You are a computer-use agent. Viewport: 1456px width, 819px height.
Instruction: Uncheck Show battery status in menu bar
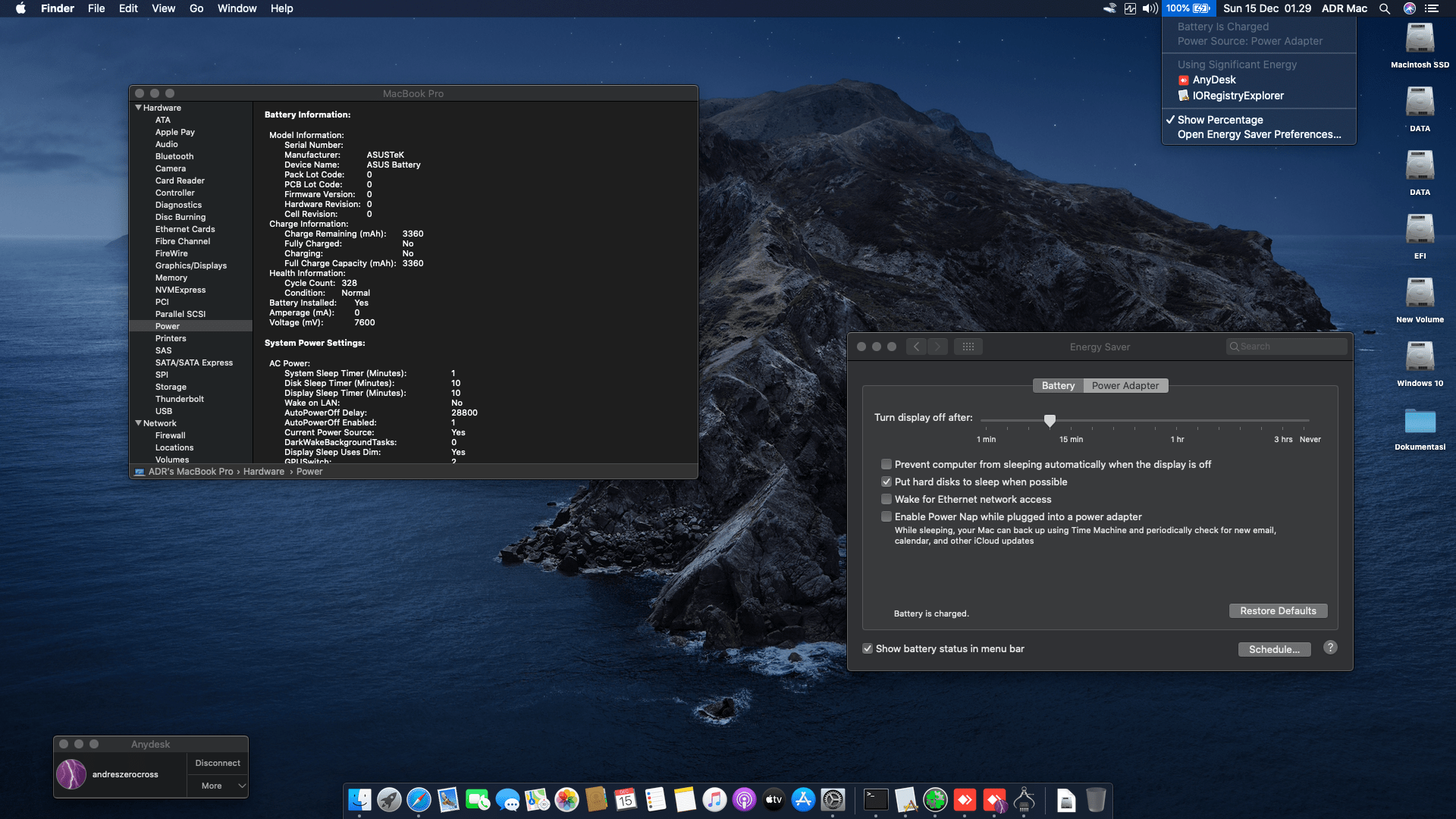click(x=868, y=648)
